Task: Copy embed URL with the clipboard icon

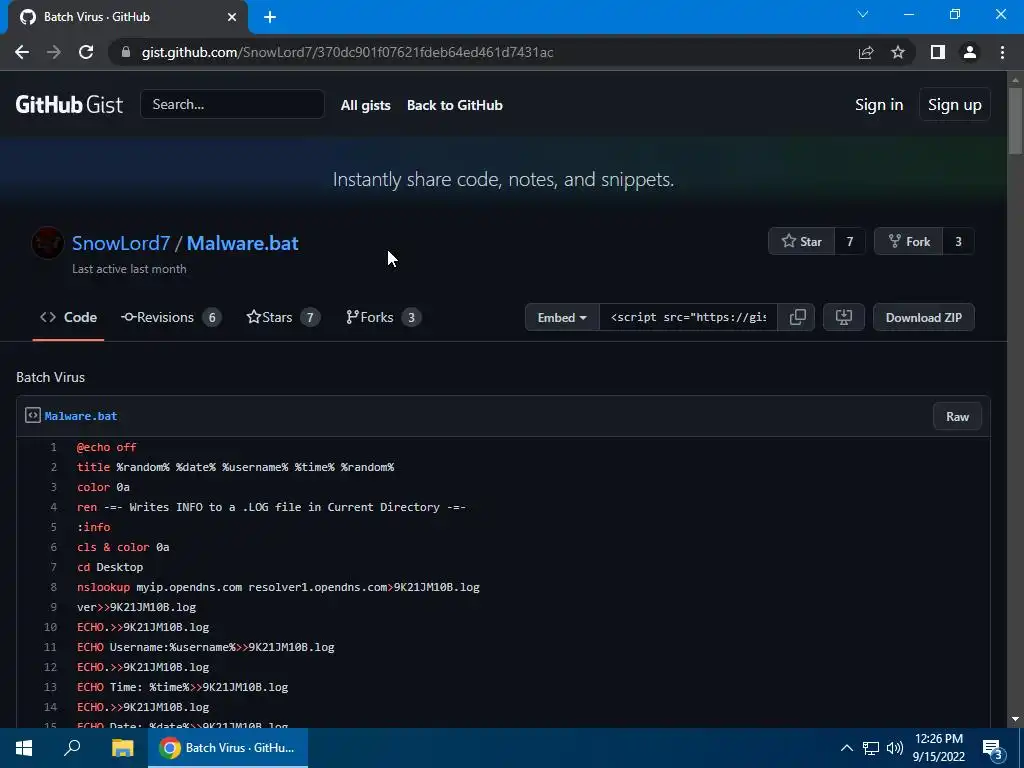Action: [797, 317]
